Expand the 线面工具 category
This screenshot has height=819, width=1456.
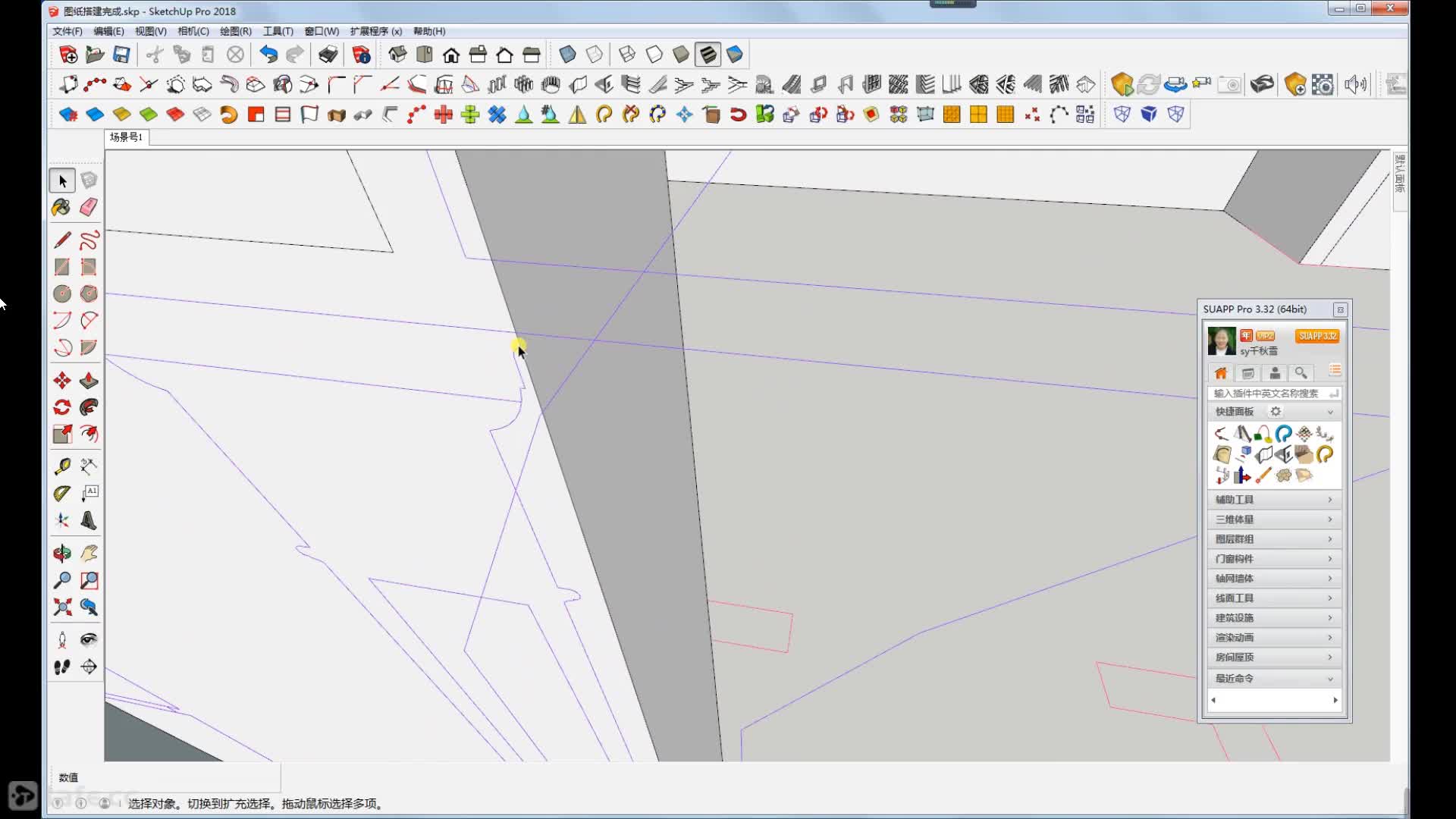[1274, 598]
